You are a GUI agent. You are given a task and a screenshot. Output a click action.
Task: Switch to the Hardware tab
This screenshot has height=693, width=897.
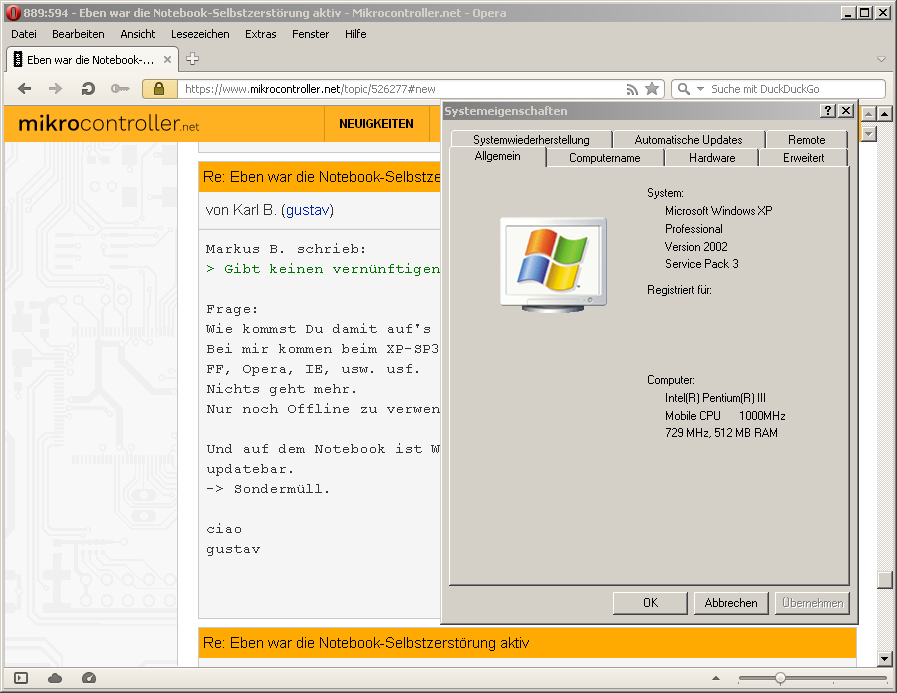(712, 158)
